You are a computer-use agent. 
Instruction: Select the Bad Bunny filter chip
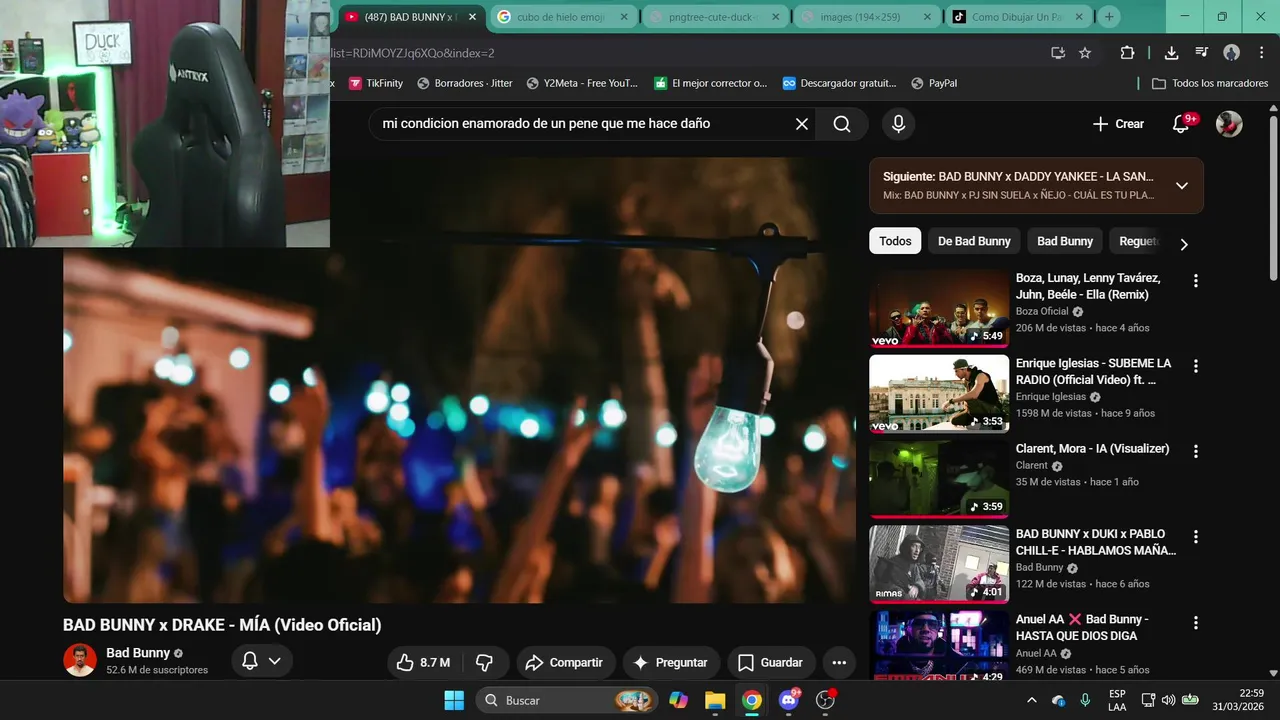coord(1065,241)
